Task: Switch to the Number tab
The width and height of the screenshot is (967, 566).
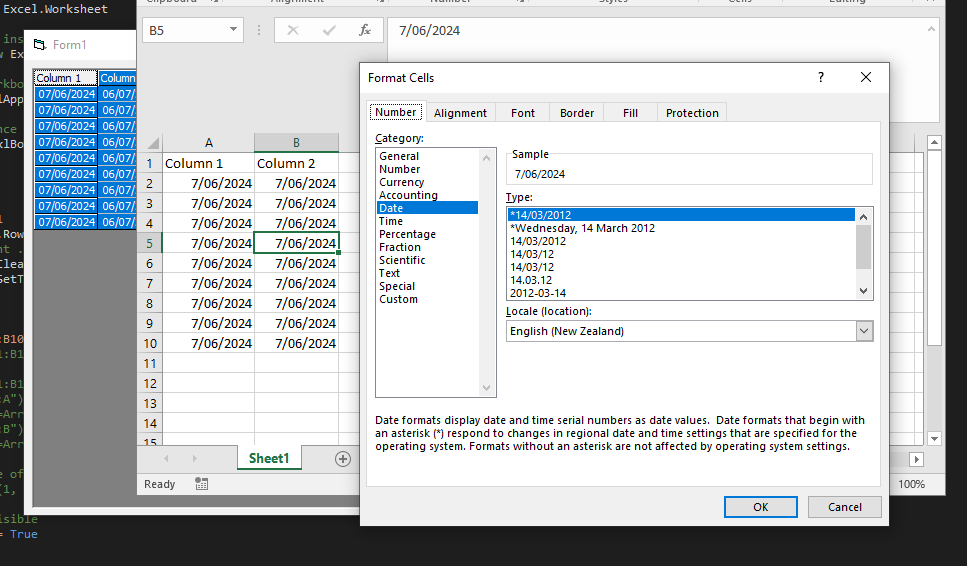Action: (x=395, y=112)
